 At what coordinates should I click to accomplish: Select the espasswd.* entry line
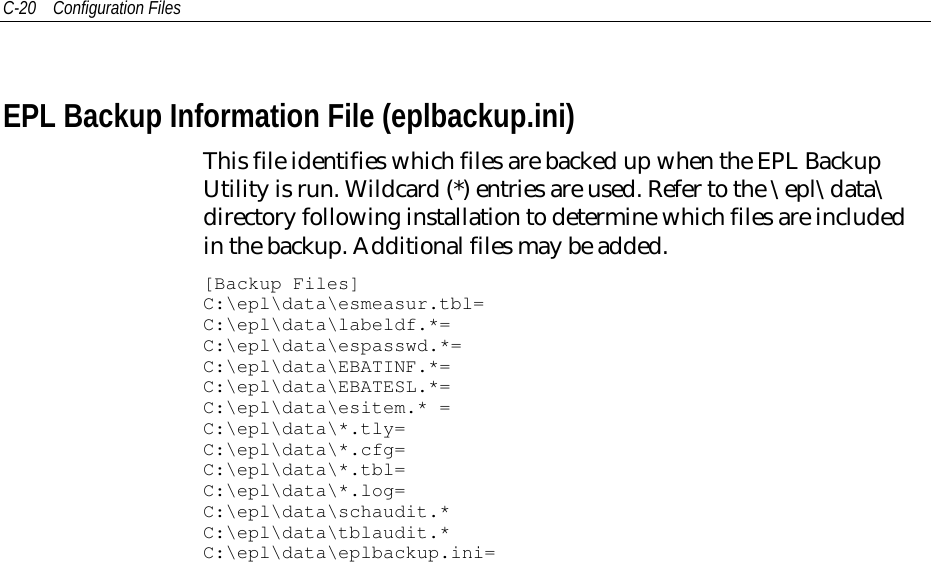[x=332, y=346]
